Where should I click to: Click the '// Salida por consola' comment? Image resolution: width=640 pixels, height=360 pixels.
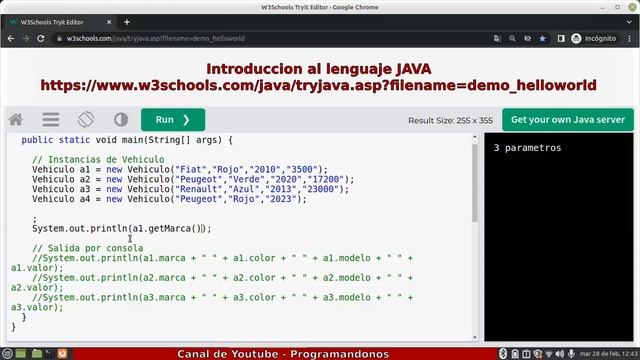point(87,248)
